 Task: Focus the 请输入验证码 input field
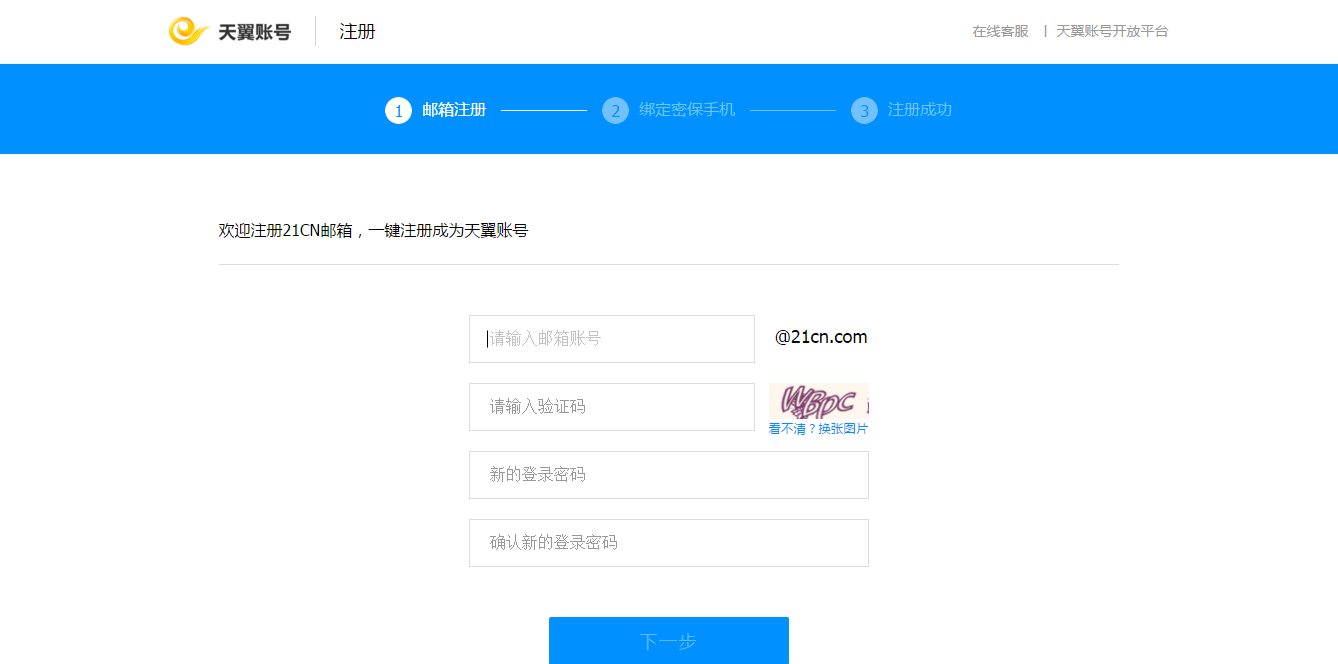tap(612, 407)
